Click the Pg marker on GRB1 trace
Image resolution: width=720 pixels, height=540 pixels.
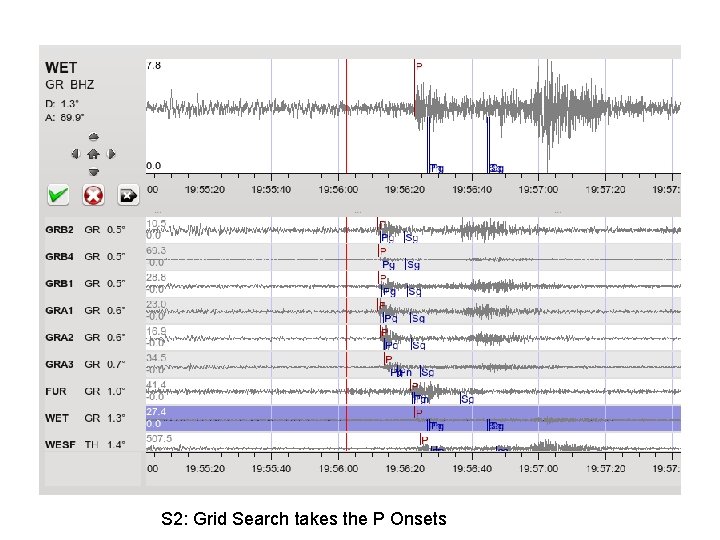point(388,292)
